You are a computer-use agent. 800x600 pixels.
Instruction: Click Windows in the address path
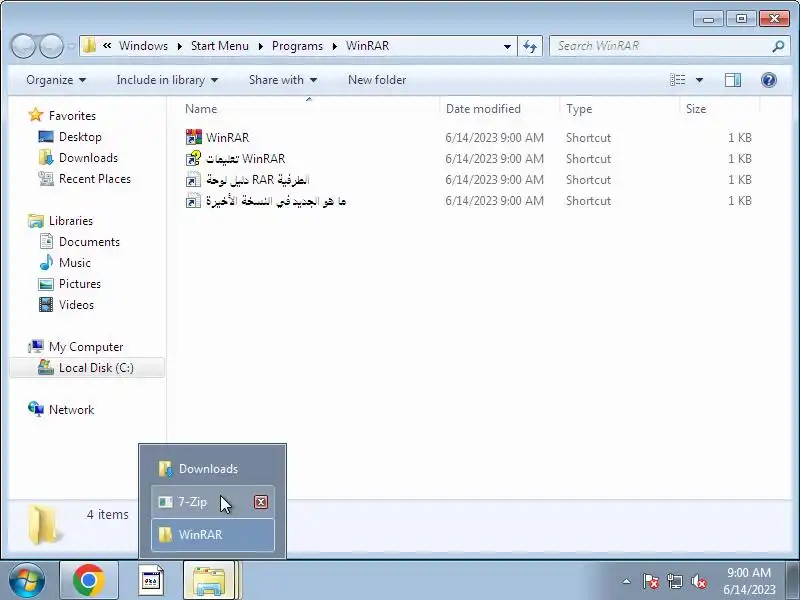click(143, 46)
